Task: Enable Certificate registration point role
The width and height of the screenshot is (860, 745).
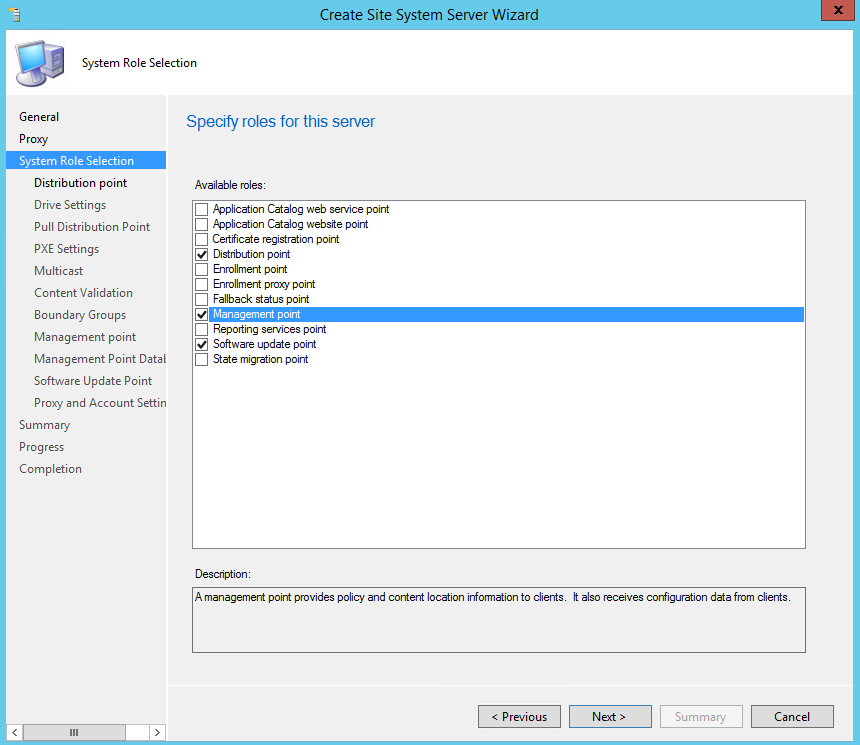Action: [202, 239]
